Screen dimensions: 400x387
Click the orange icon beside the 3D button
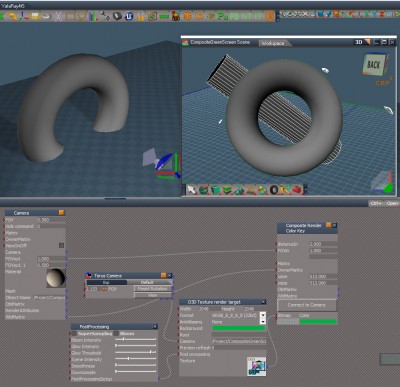pos(367,42)
